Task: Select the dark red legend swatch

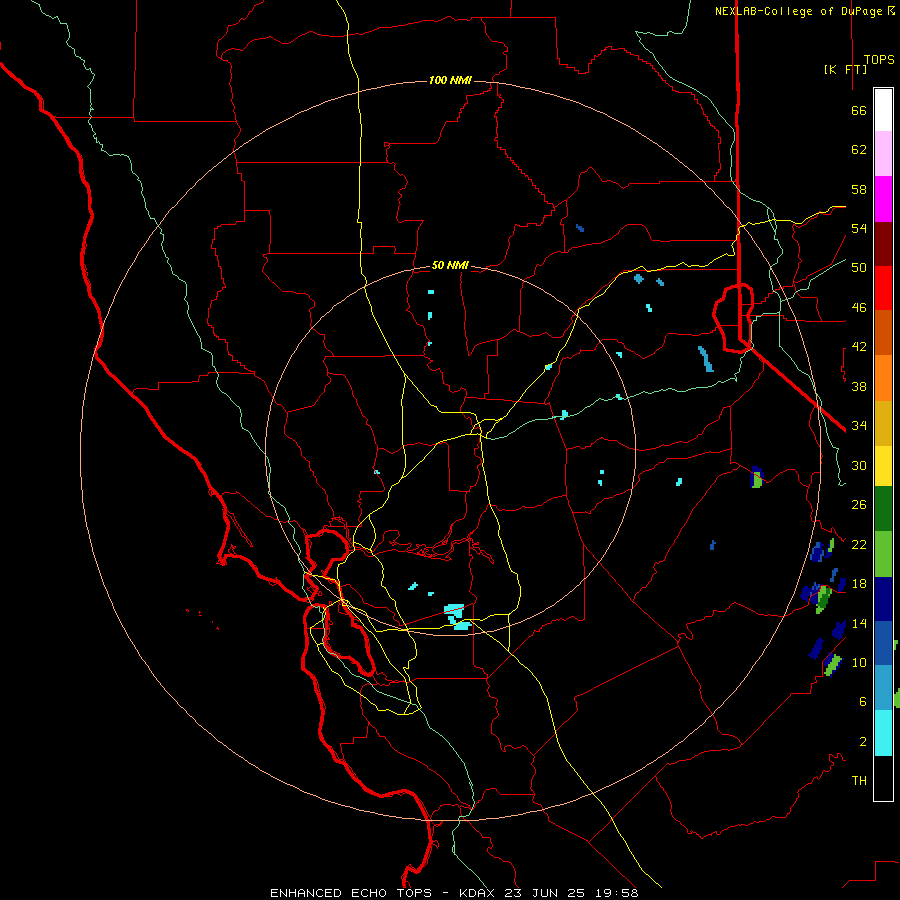Action: (883, 244)
